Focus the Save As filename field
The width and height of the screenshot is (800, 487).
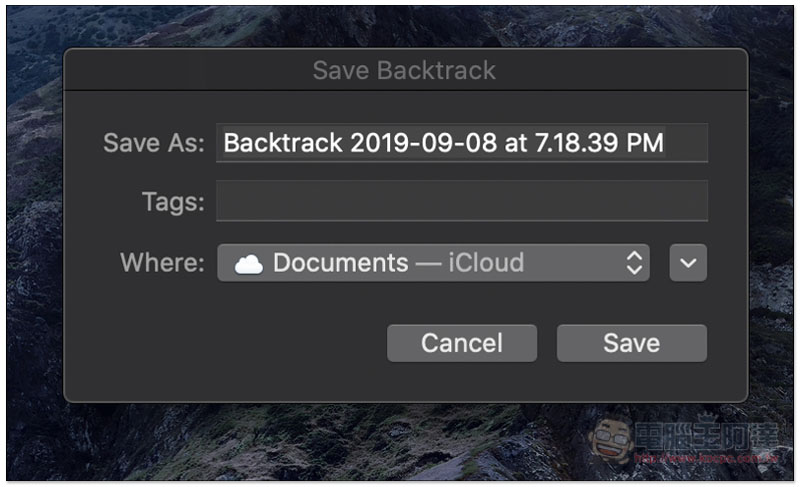[x=462, y=143]
